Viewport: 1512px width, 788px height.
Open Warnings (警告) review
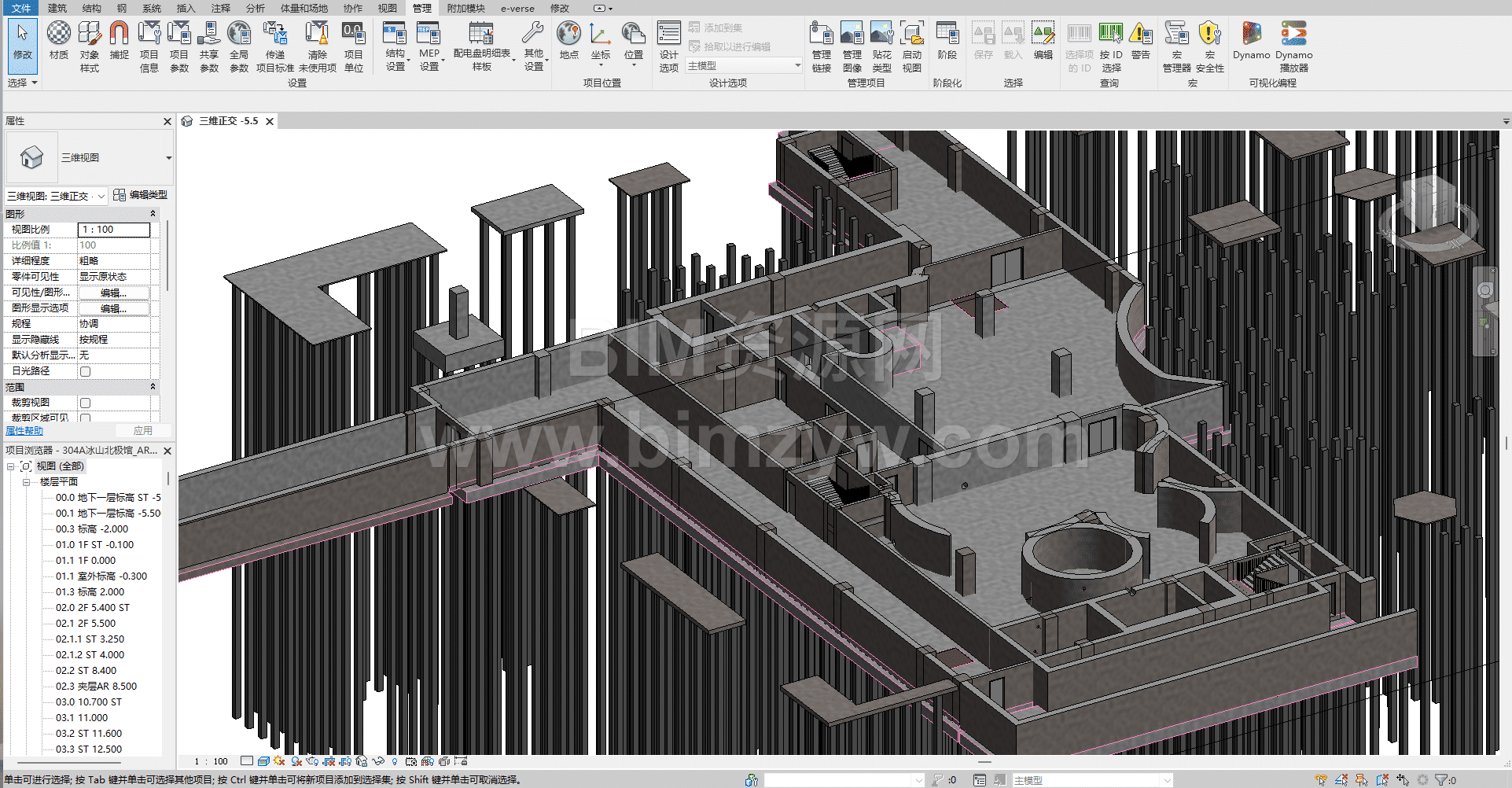click(1141, 41)
